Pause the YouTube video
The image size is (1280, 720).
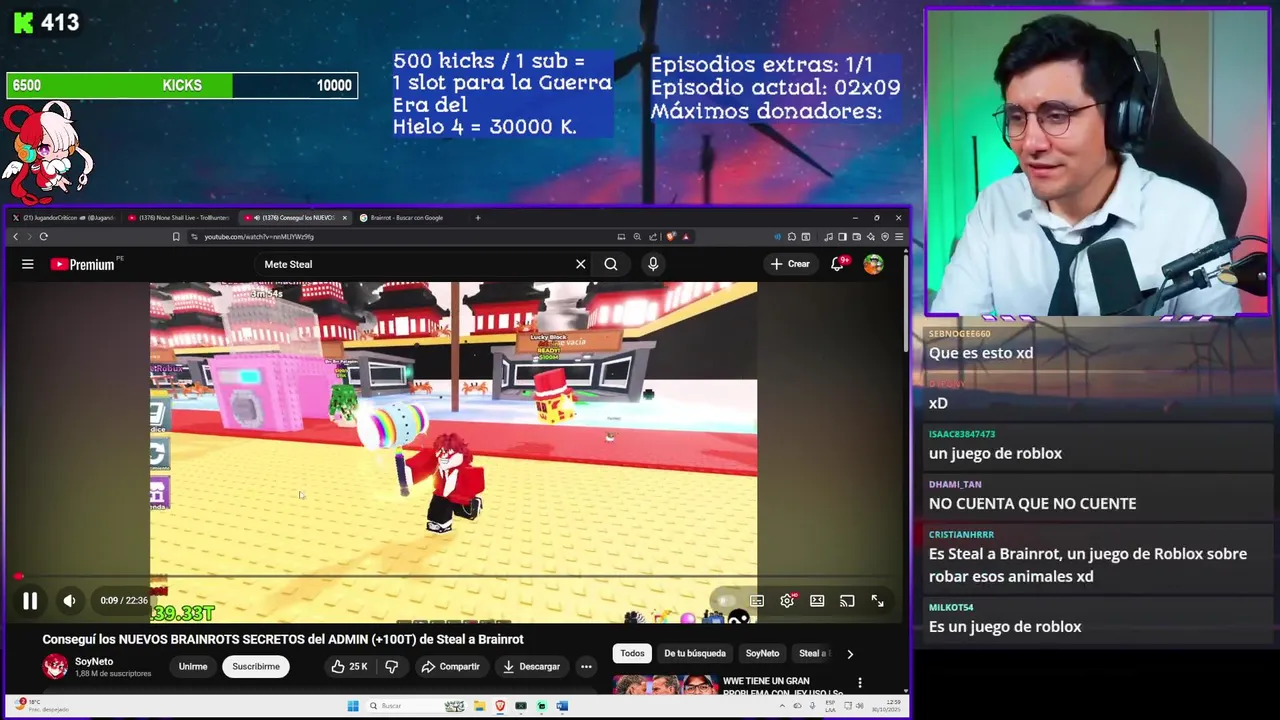coord(30,601)
